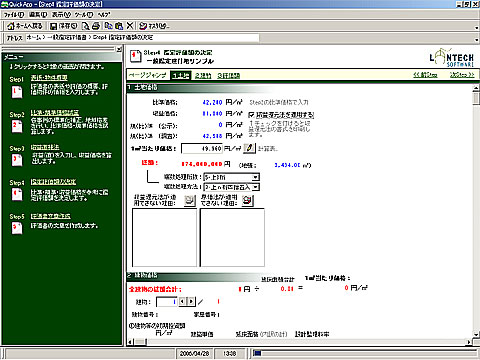Click the vertical scrollbar up arrow
Viewport: 480px width, 360px height.
476,88
